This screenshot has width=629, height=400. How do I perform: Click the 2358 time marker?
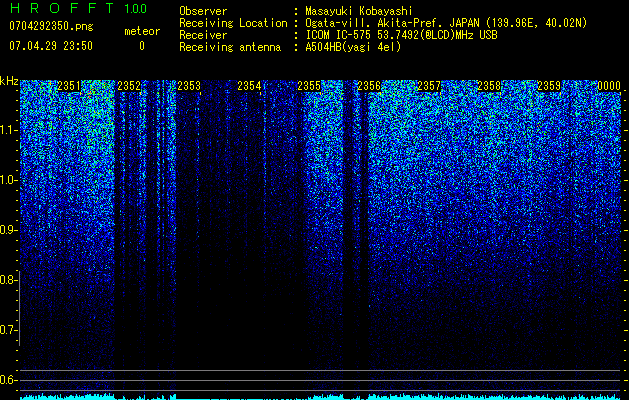tap(489, 86)
